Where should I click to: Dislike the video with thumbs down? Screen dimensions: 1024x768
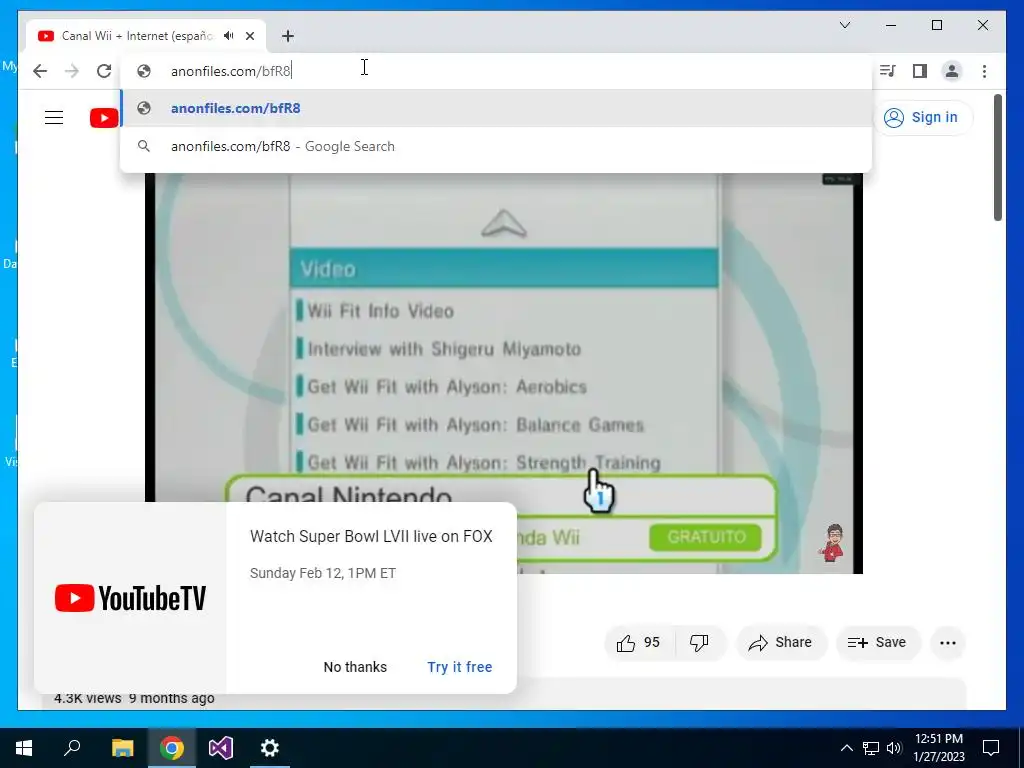[699, 643]
